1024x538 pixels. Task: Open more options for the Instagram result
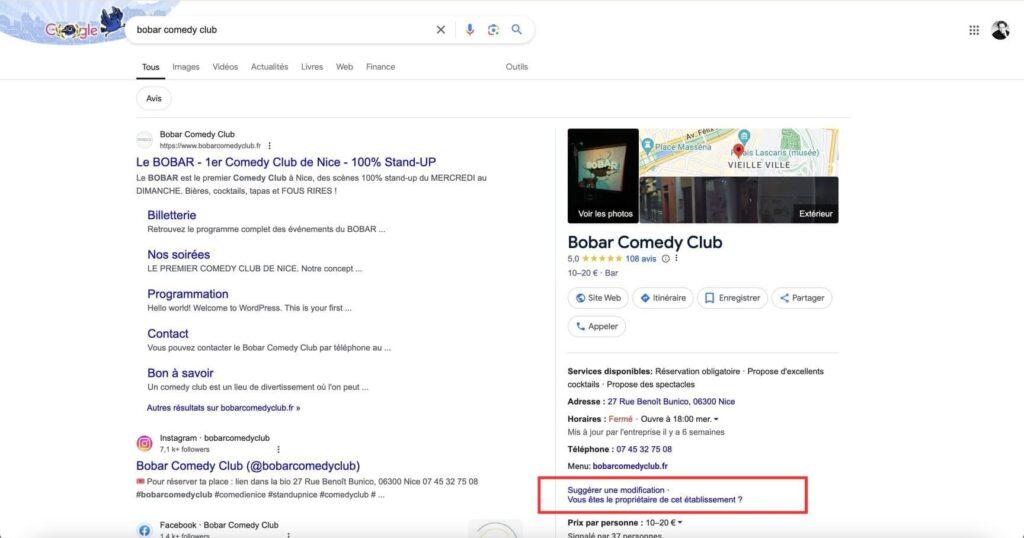[x=278, y=449]
